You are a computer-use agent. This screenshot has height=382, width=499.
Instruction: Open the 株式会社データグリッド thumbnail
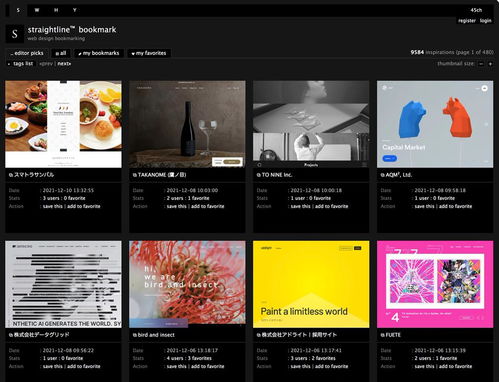(63, 284)
